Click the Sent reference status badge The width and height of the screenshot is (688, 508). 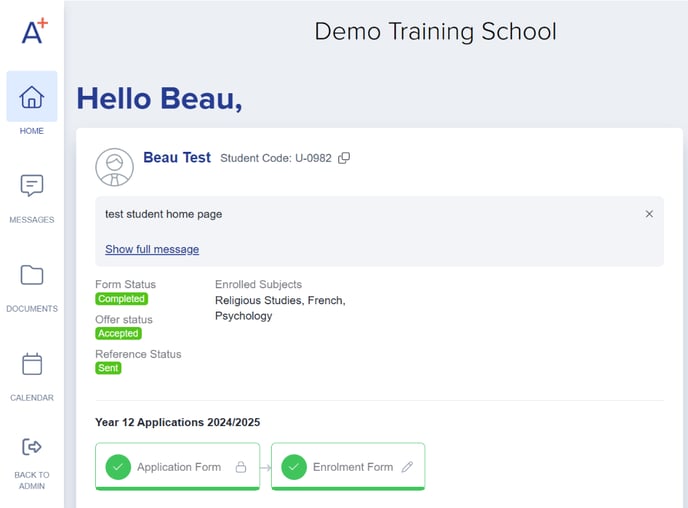pos(108,368)
